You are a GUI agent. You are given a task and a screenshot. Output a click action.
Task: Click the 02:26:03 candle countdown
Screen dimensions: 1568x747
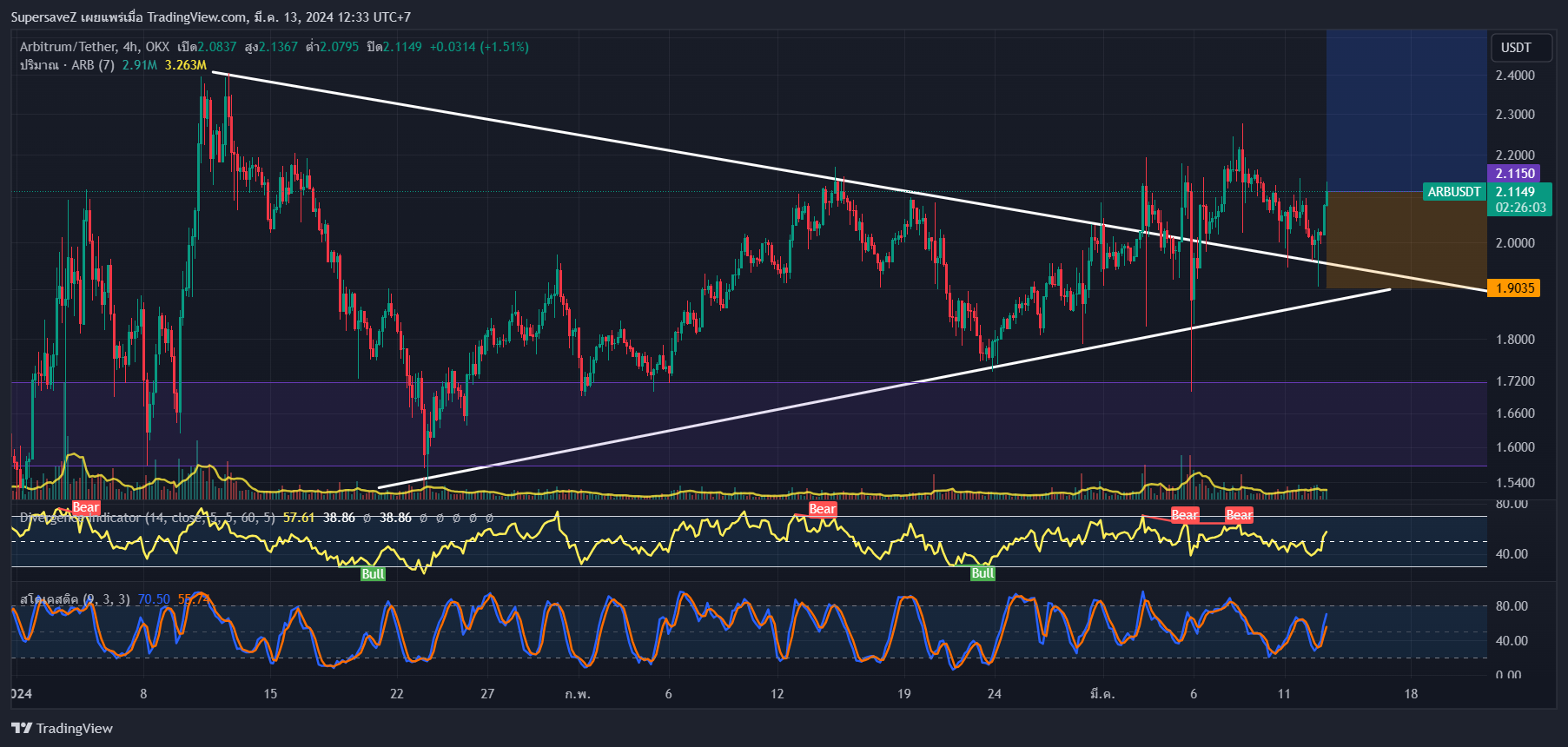tap(1521, 208)
